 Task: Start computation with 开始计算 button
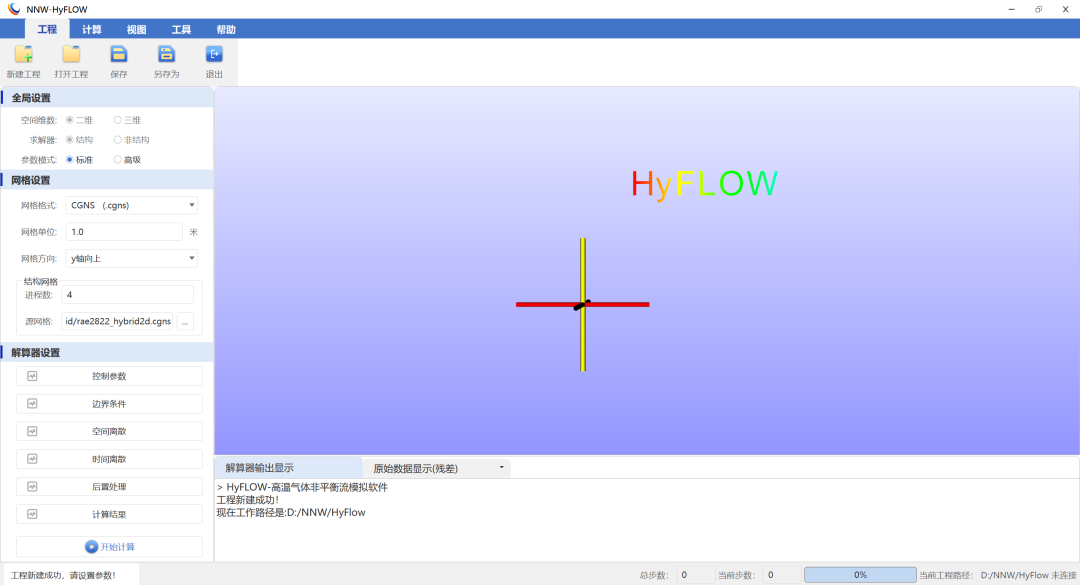click(x=110, y=546)
